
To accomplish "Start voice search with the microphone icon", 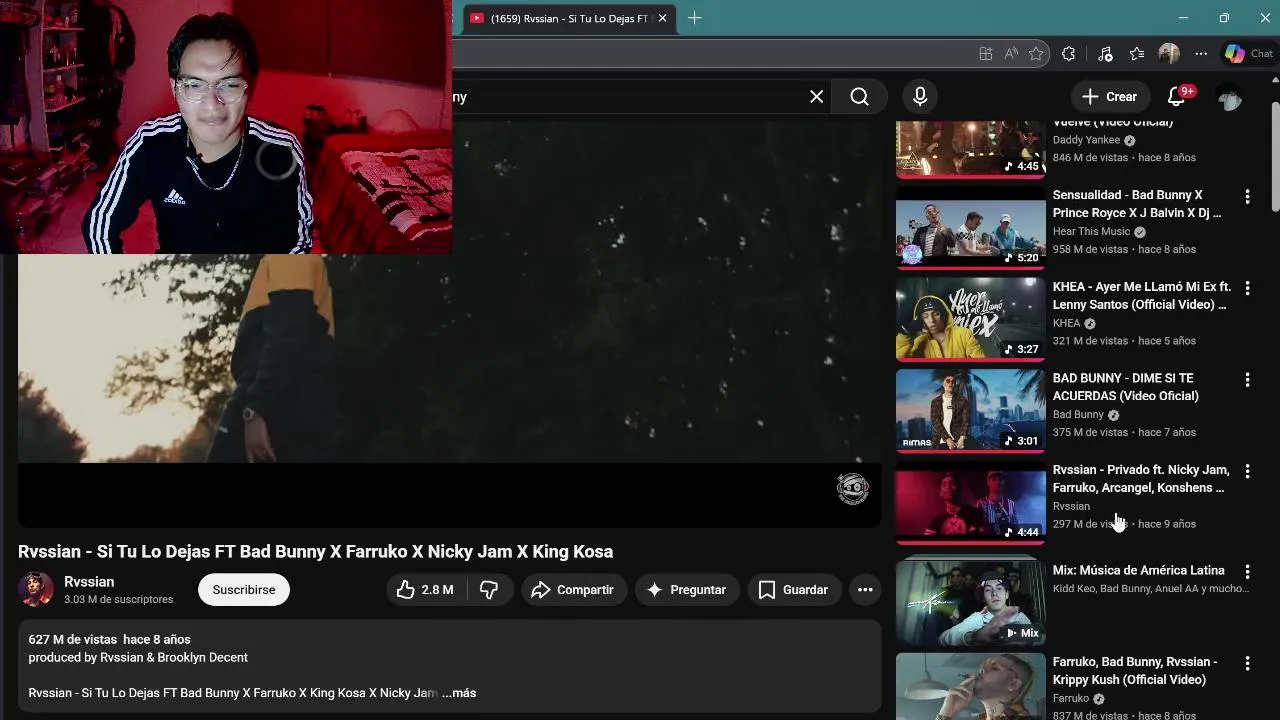I will [x=920, y=97].
